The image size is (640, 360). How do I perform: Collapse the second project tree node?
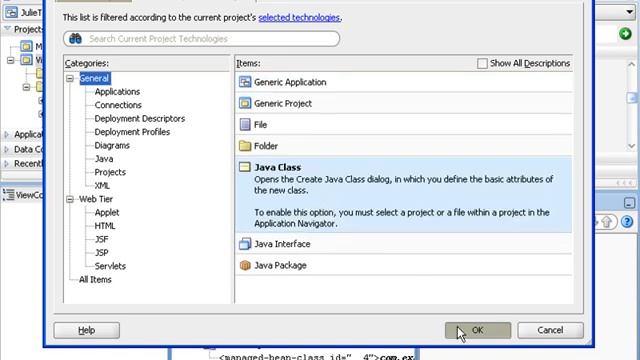[11, 60]
